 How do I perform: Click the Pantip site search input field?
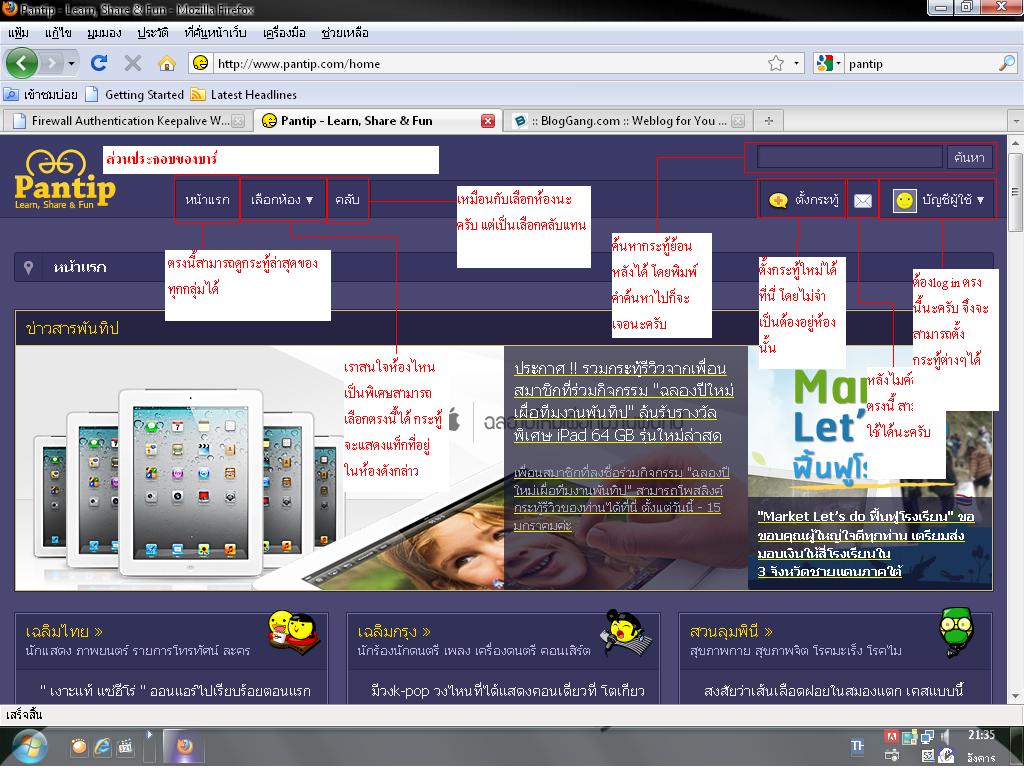coord(850,157)
